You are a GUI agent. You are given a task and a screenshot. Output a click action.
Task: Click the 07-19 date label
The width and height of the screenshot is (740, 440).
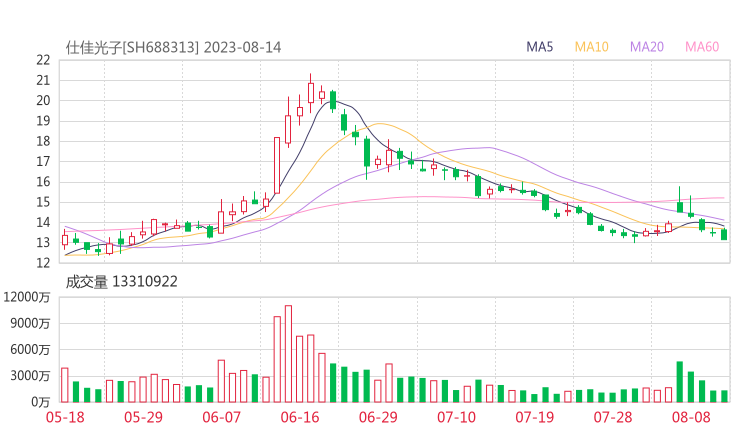tap(534, 417)
